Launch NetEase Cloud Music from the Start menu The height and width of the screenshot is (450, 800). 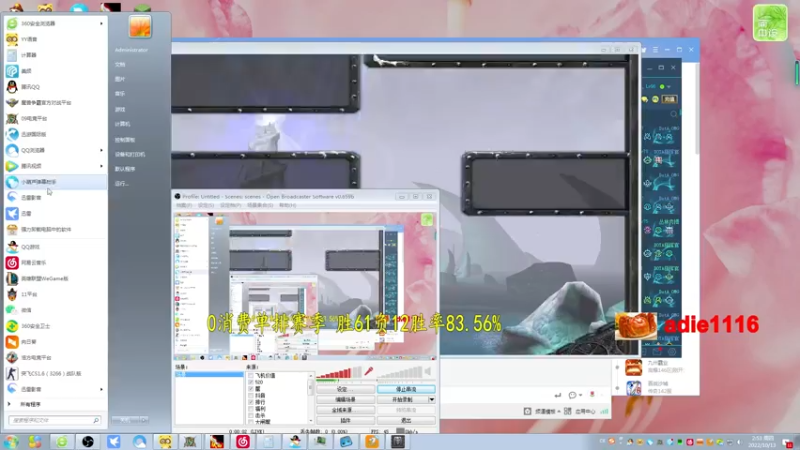click(x=54, y=263)
